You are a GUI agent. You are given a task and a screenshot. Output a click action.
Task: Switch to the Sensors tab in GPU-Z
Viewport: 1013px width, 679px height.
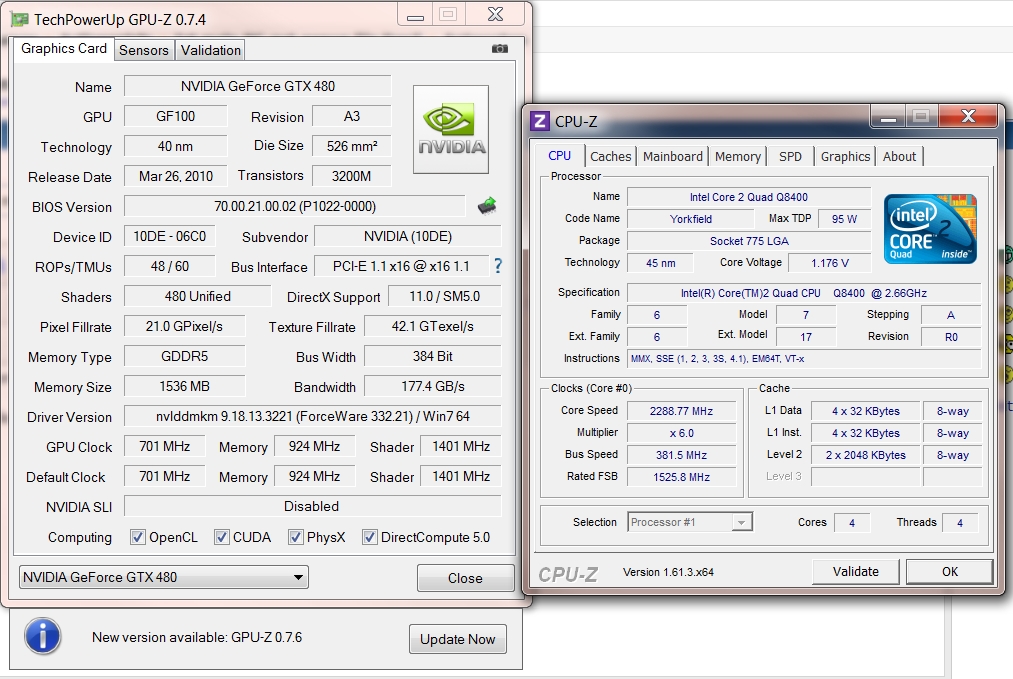(143, 50)
